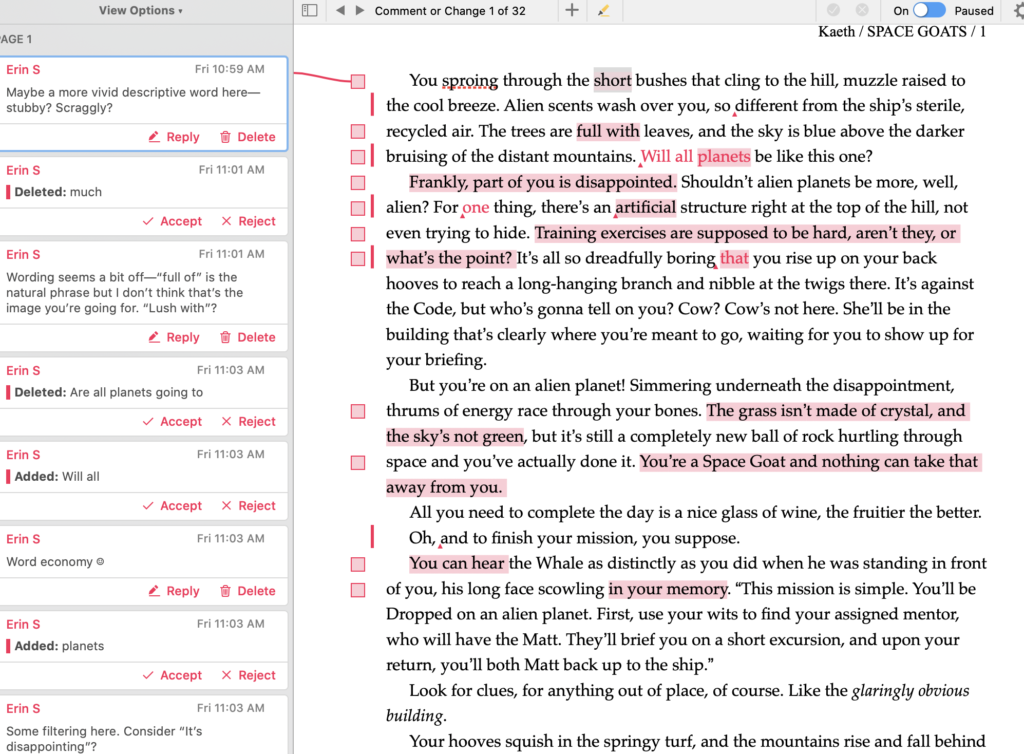Delete the 'Word economy' comment

point(248,591)
